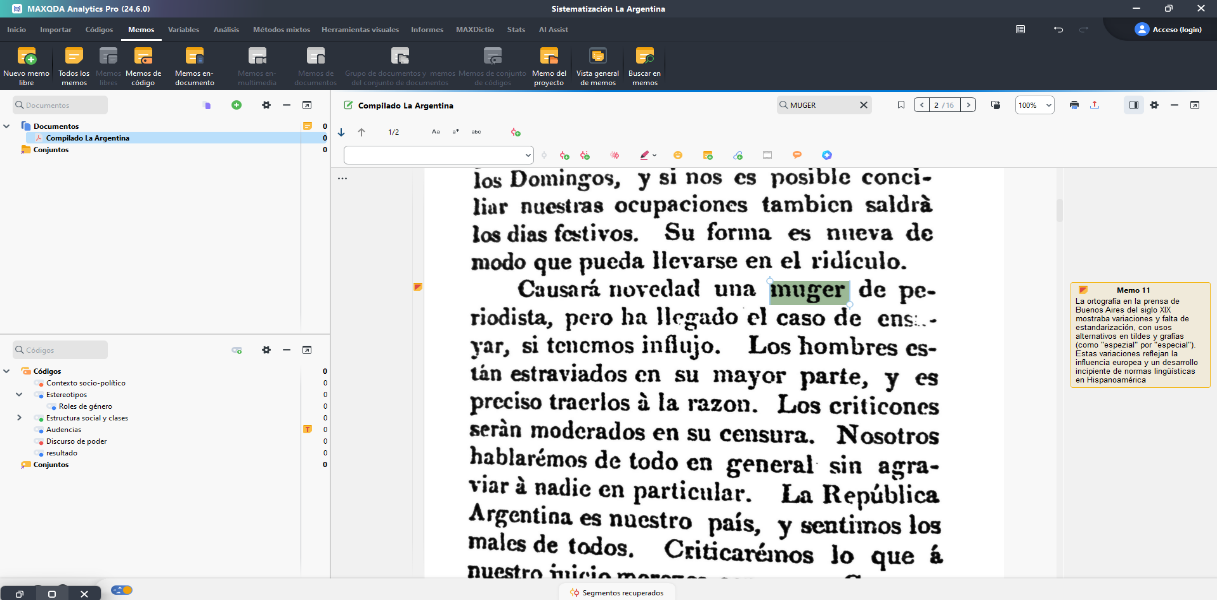Click the Documentos panel search field
The height and width of the screenshot is (600, 1217).
(60, 105)
